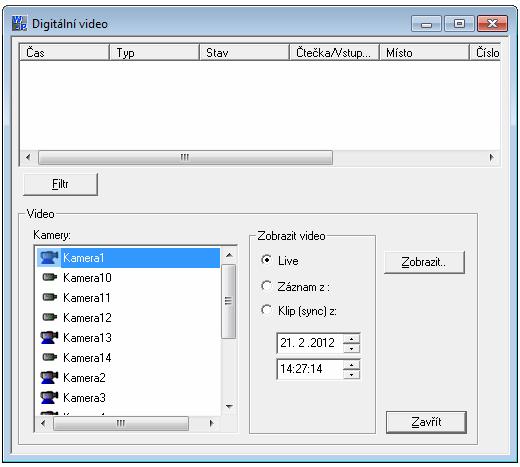
Task: Click the camera list scroll down arrow
Action: (x=229, y=407)
